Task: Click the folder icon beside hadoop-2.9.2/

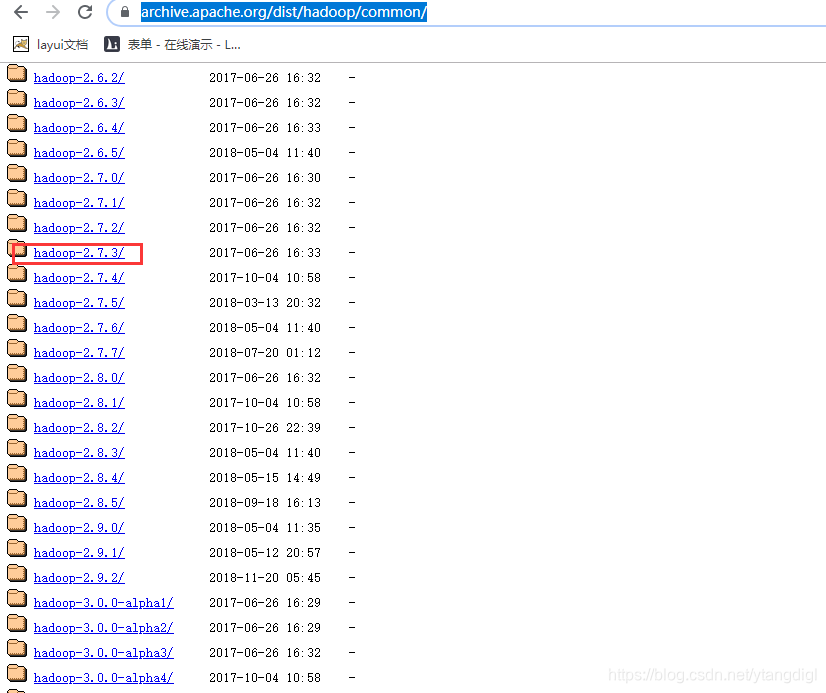Action: pos(17,573)
